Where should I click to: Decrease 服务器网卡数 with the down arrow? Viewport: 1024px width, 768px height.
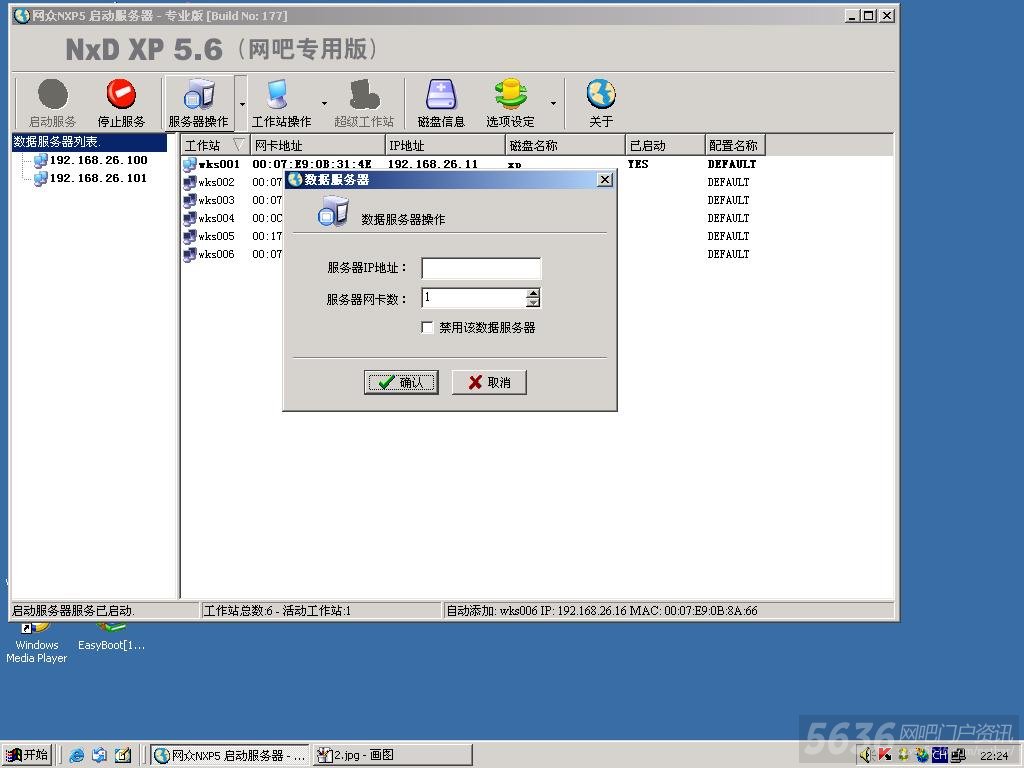(x=533, y=302)
